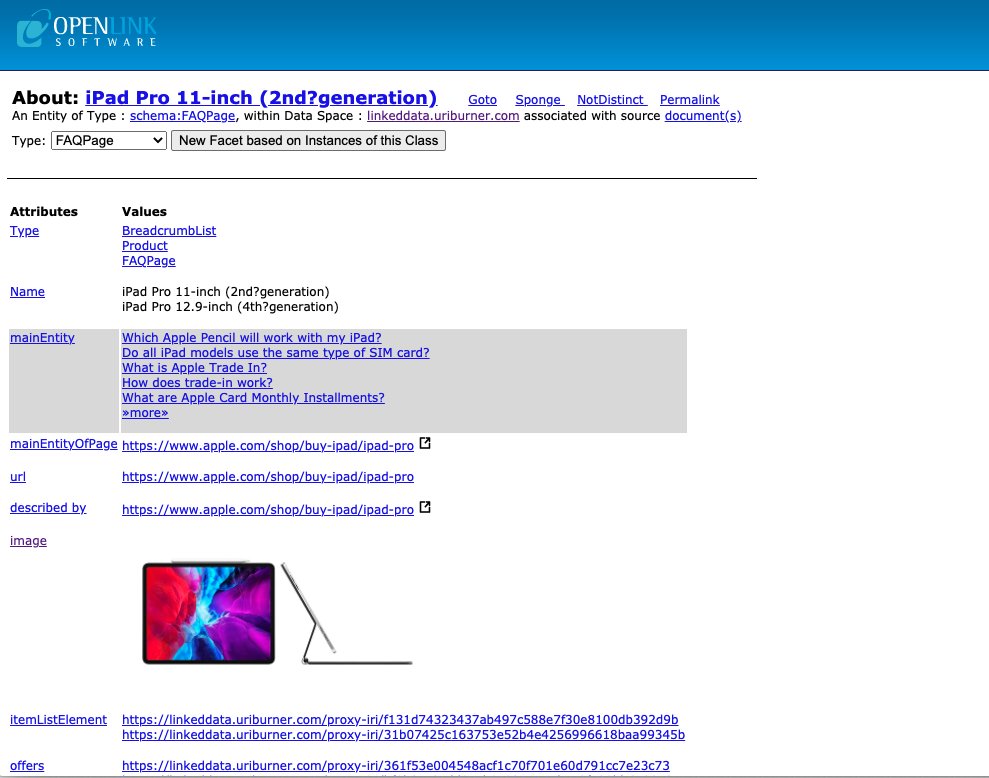Screen dimensions: 989x778
Task: Click the Name attribute link
Action: click(x=27, y=292)
